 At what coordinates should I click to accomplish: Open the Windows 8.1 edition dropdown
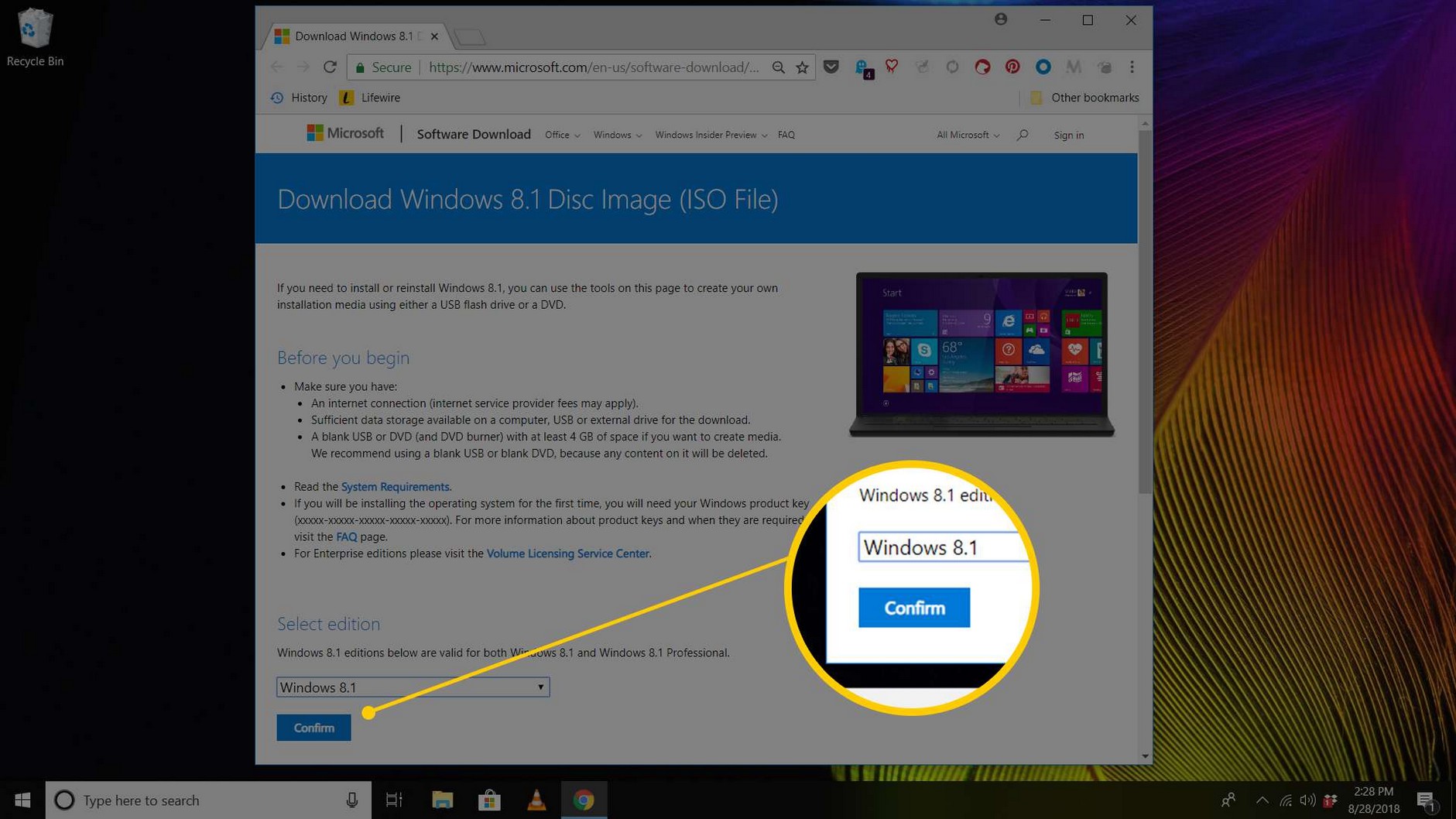(x=413, y=687)
